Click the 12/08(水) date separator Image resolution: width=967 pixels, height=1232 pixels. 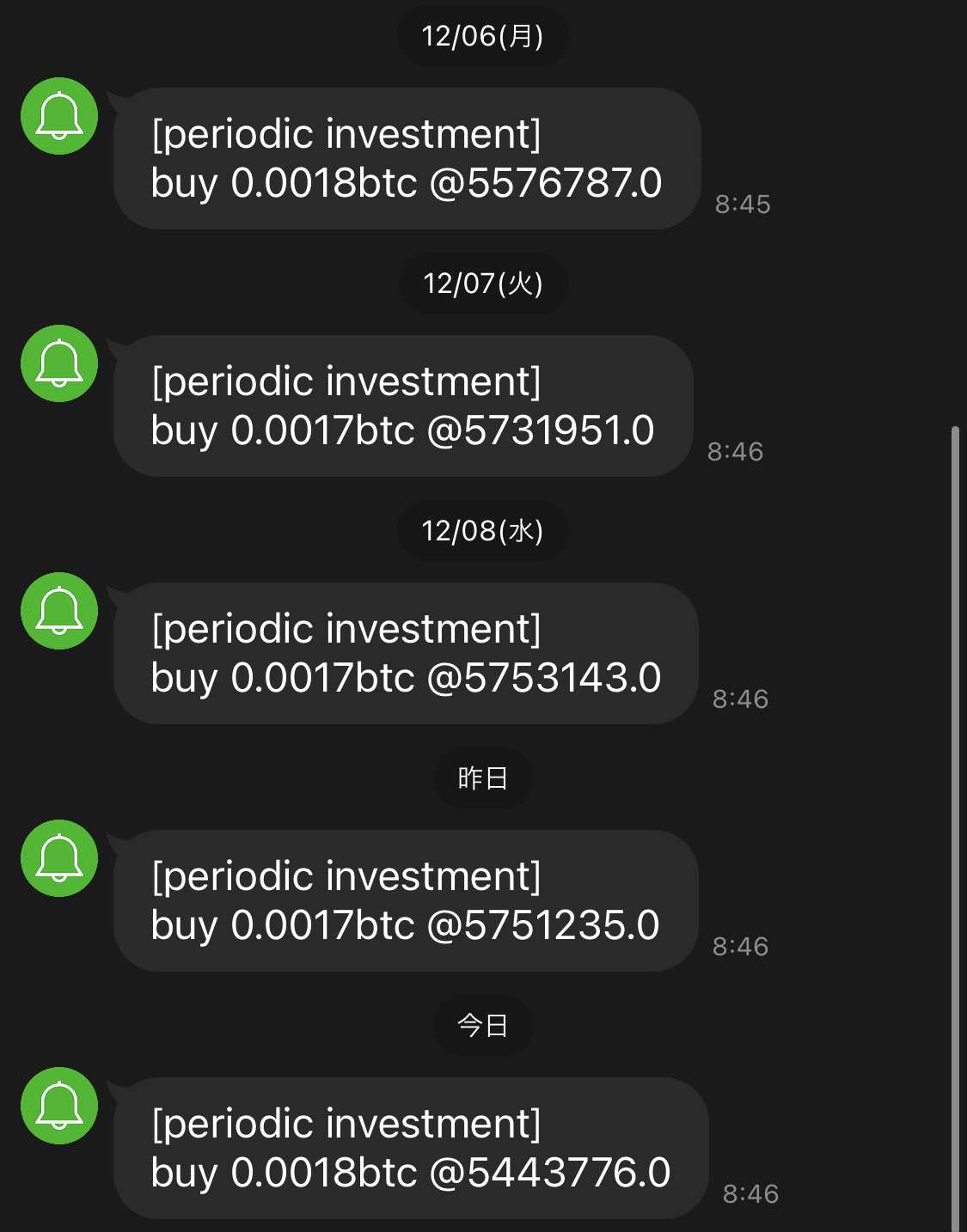[482, 531]
